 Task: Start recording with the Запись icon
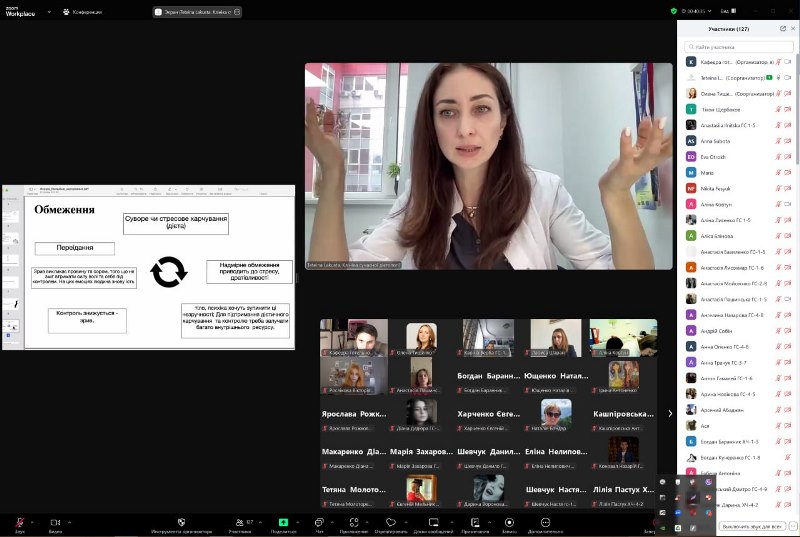pyautogui.click(x=509, y=522)
